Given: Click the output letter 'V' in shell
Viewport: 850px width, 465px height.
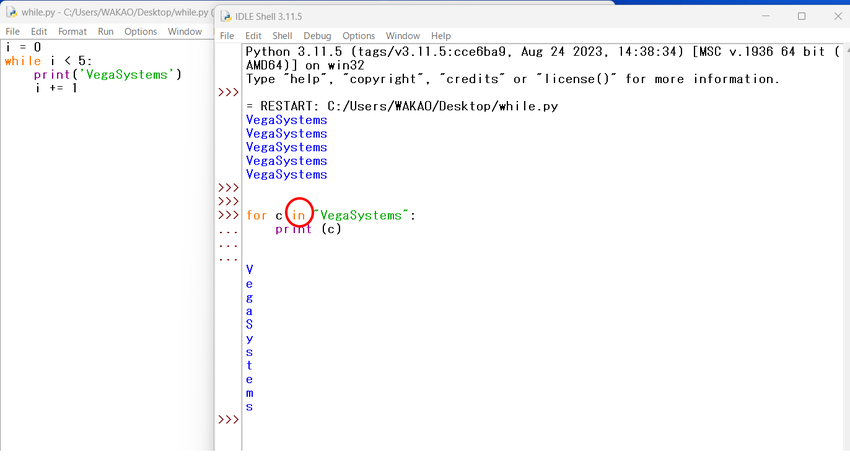Looking at the screenshot, I should point(249,269).
